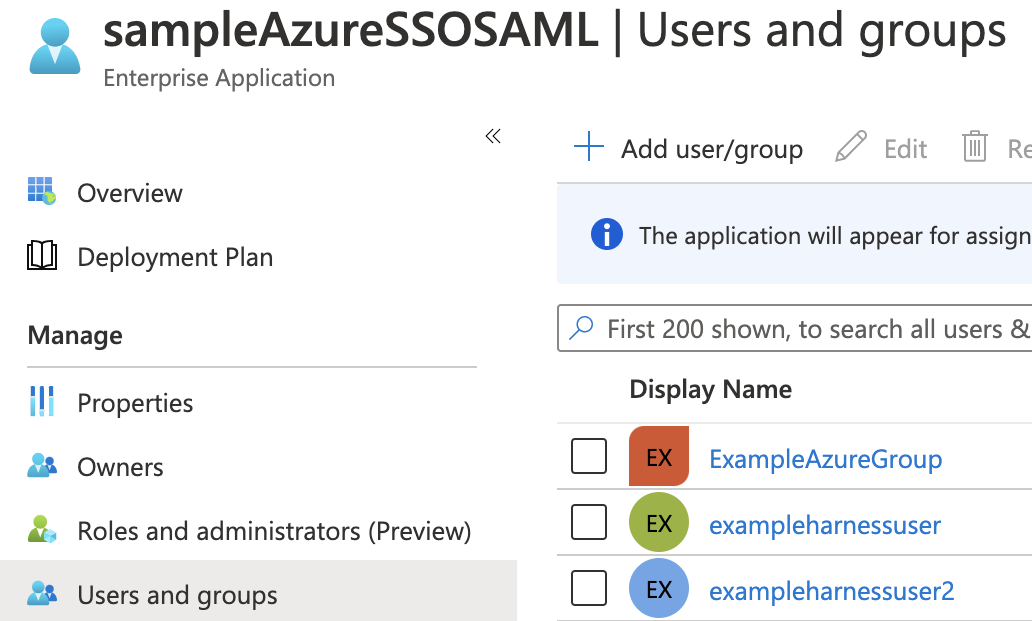The image size is (1032, 621).
Task: Click the Overview grid icon
Action: 42,192
